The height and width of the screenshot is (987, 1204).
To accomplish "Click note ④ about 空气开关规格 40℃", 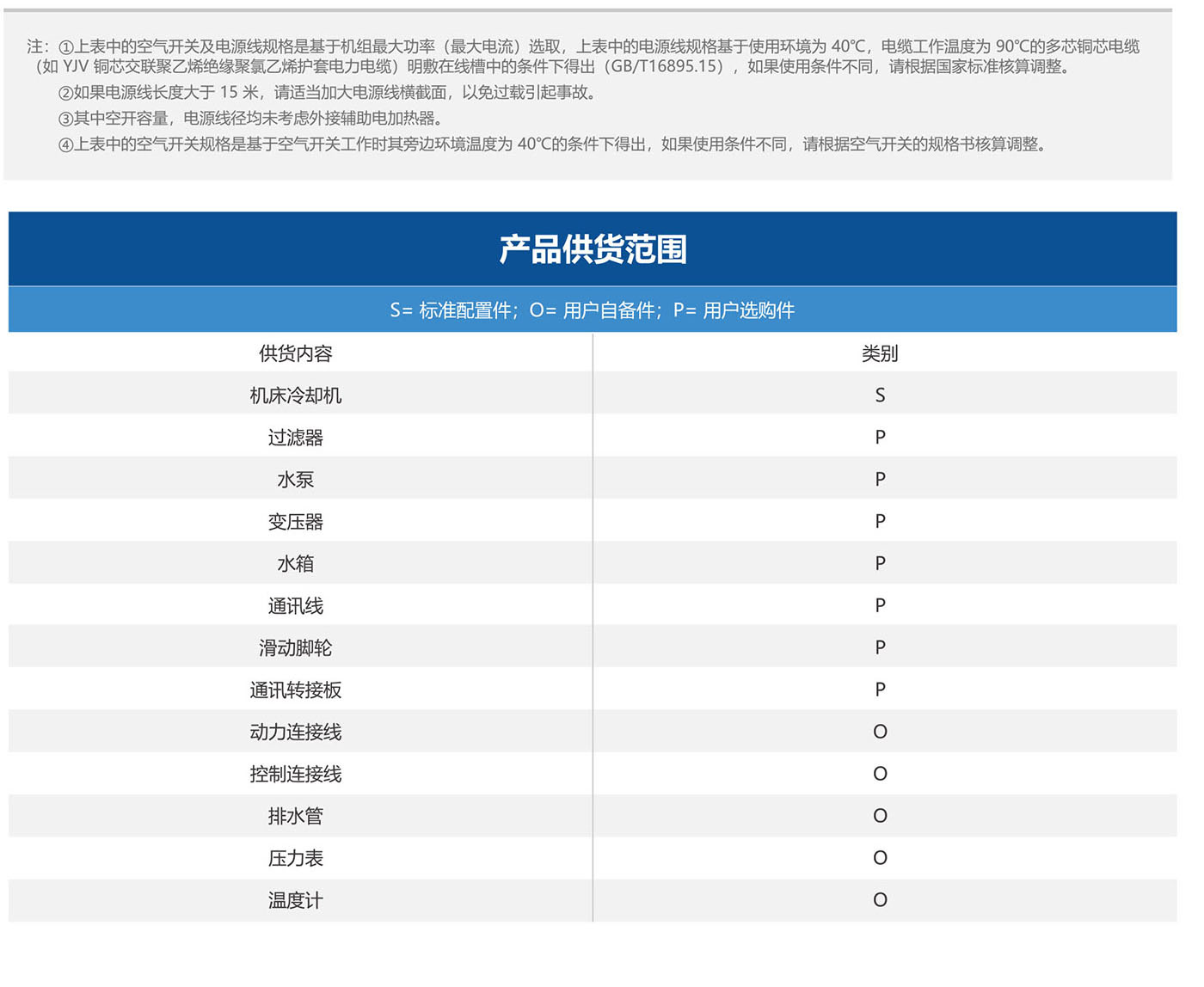I will pos(555,144).
